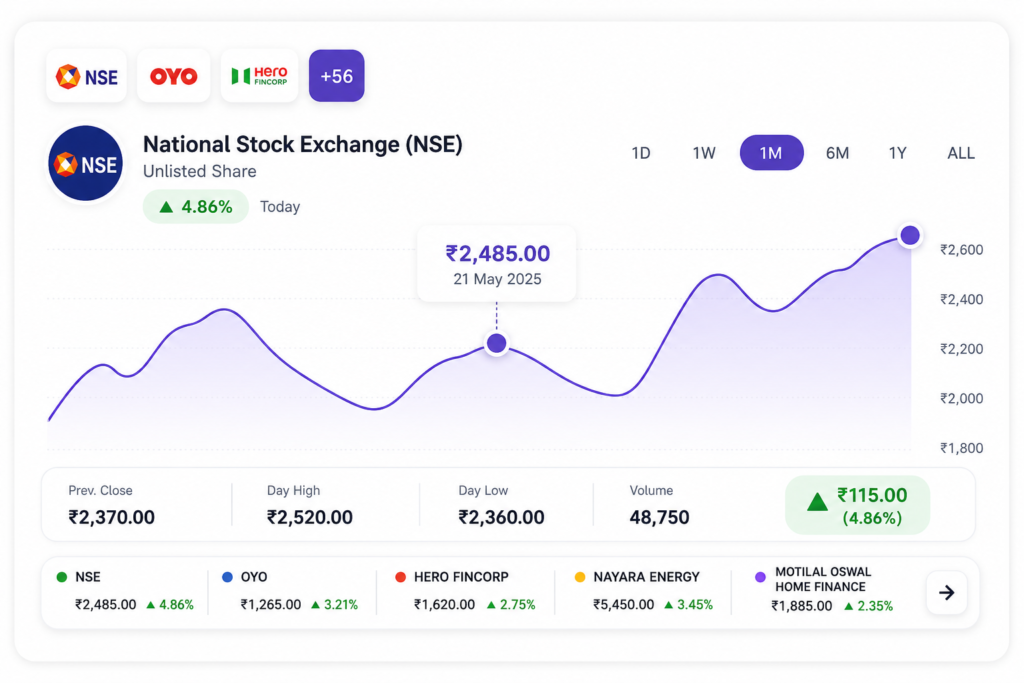1024x683 pixels.
Task: Switch chart range to 1D
Action: pos(641,153)
